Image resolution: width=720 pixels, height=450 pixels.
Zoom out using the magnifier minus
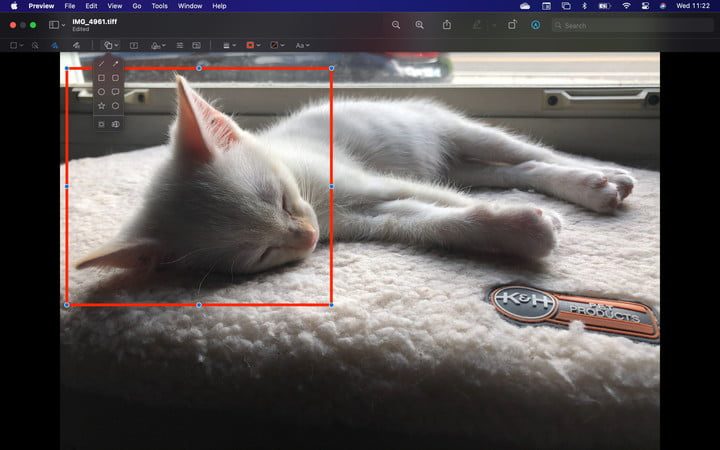tap(396, 25)
